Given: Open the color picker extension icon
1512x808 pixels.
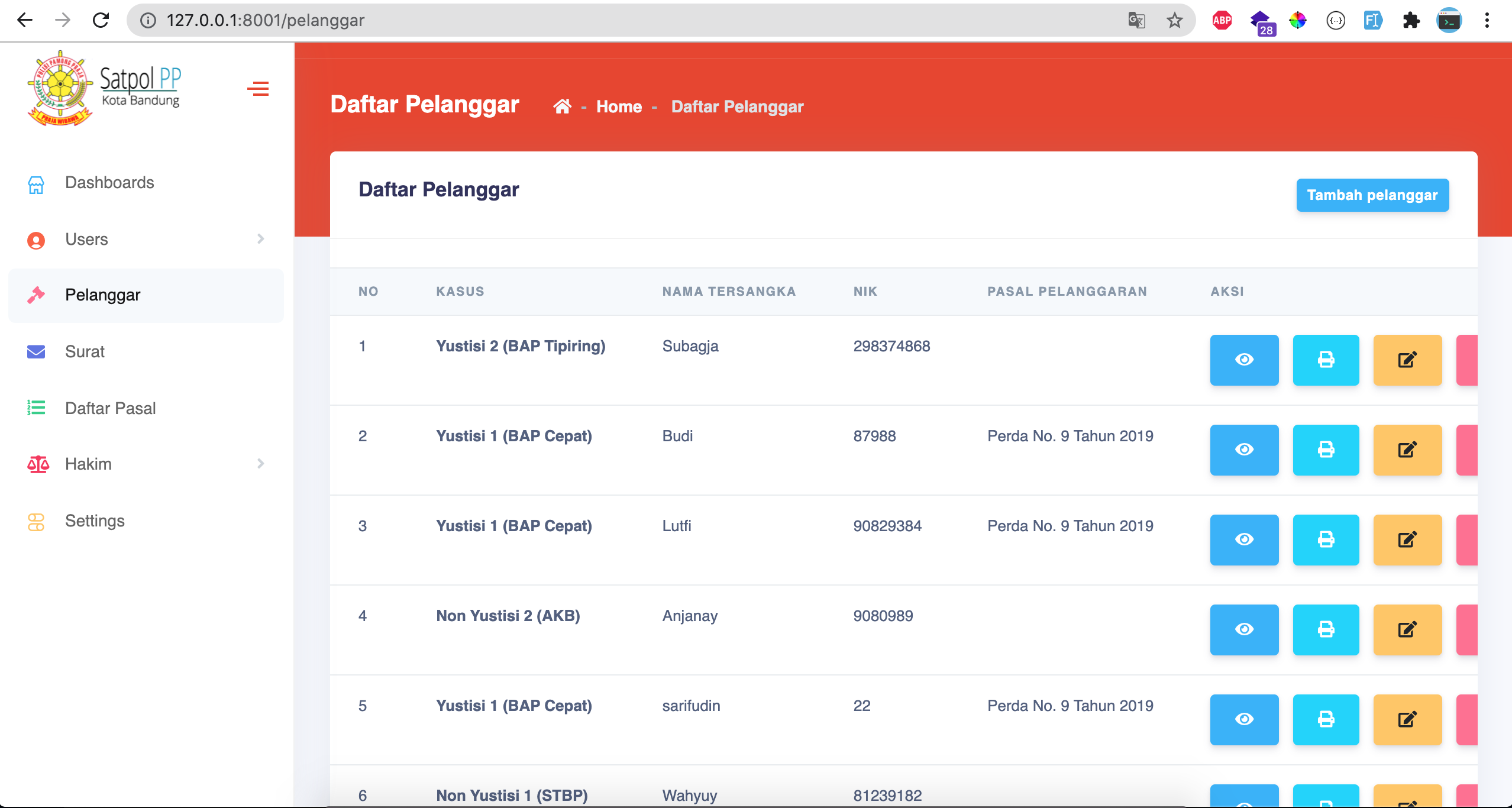Looking at the screenshot, I should 1297,21.
